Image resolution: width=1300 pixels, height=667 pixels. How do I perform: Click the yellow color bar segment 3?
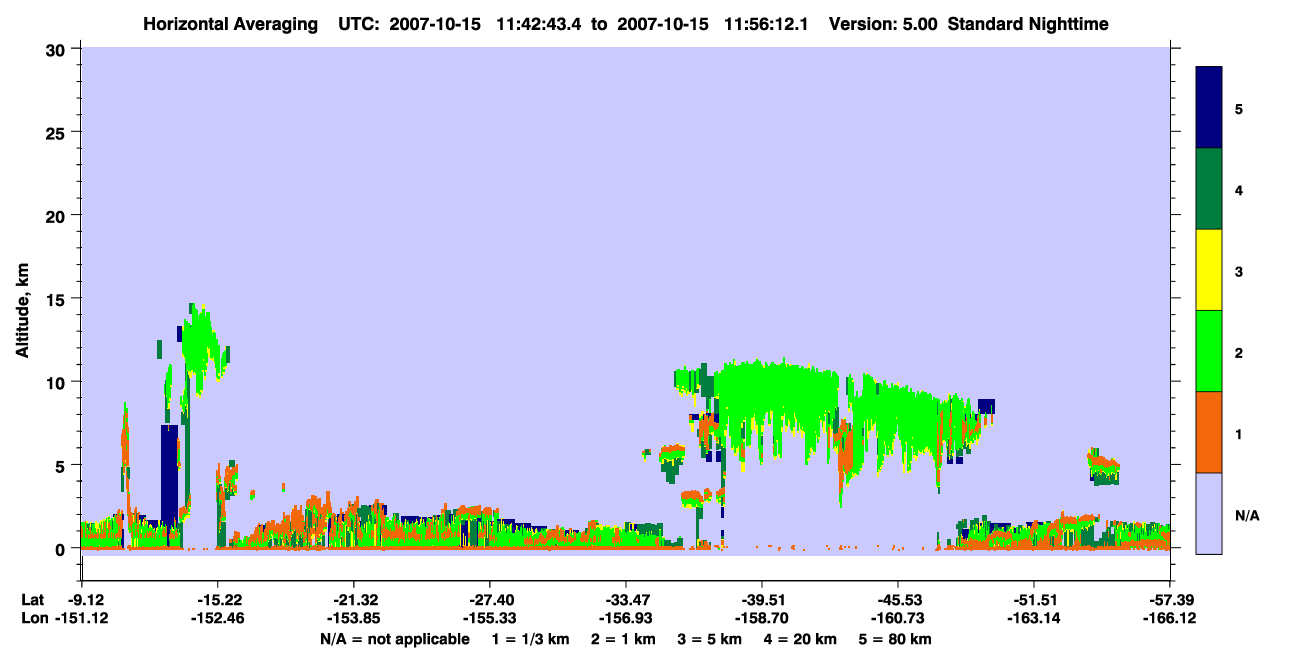1209,270
